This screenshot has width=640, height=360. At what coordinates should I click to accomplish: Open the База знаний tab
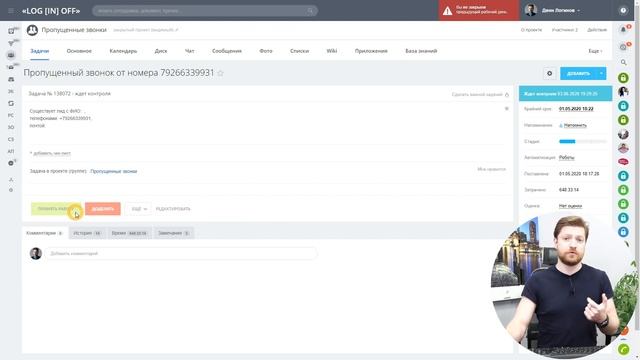point(421,51)
